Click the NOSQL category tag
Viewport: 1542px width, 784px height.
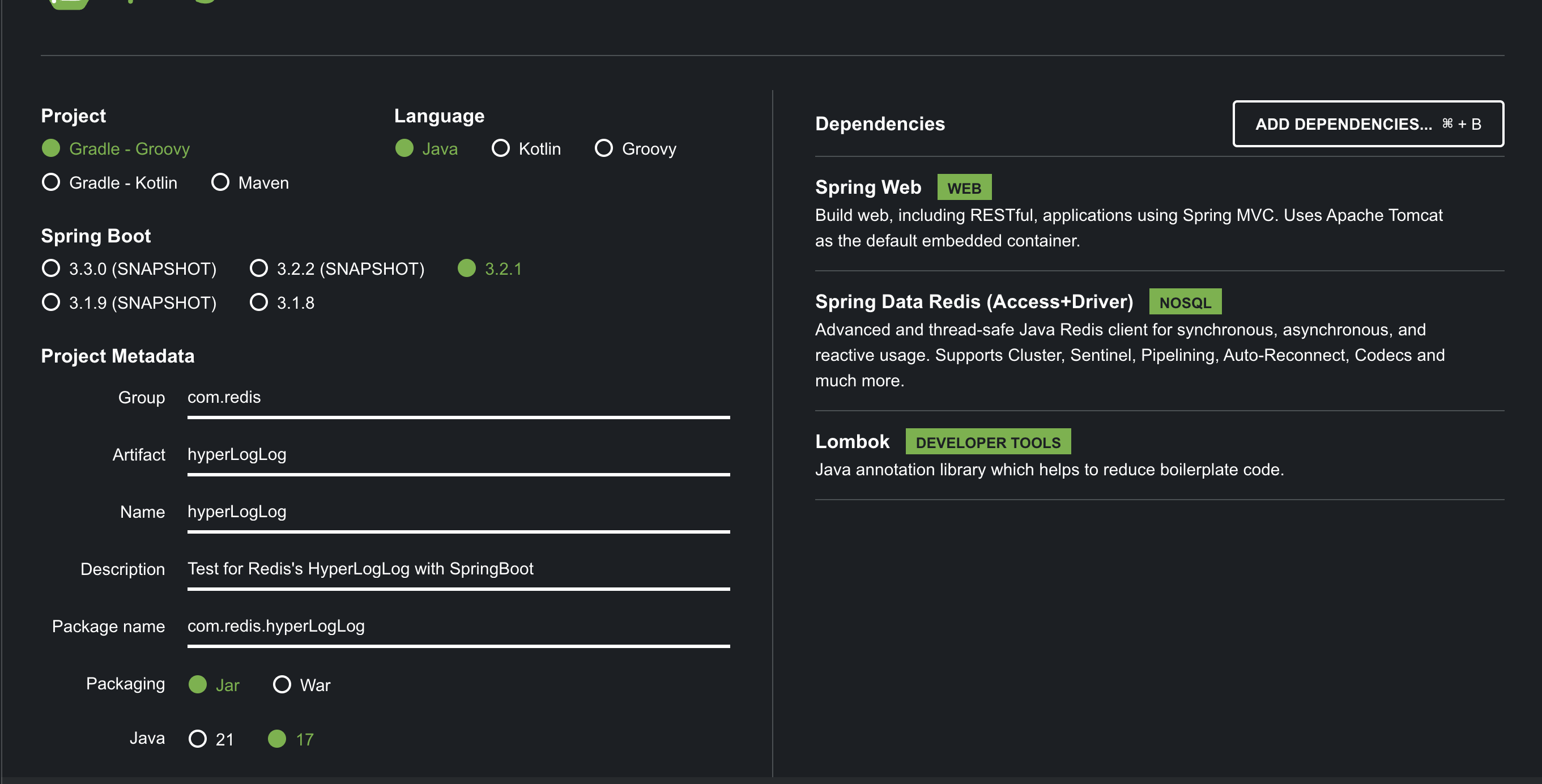tap(1185, 302)
